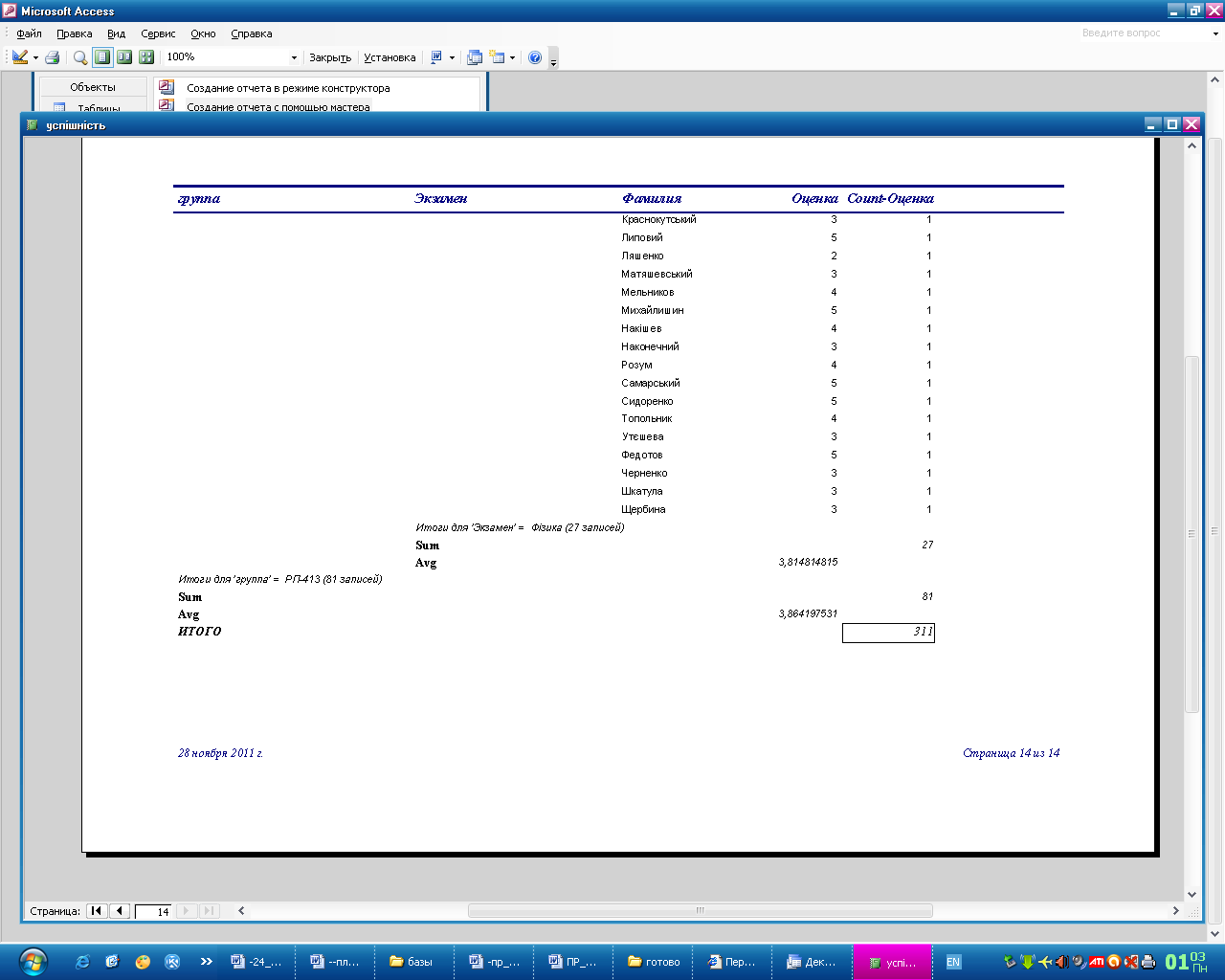Show the Database window icon

(475, 57)
